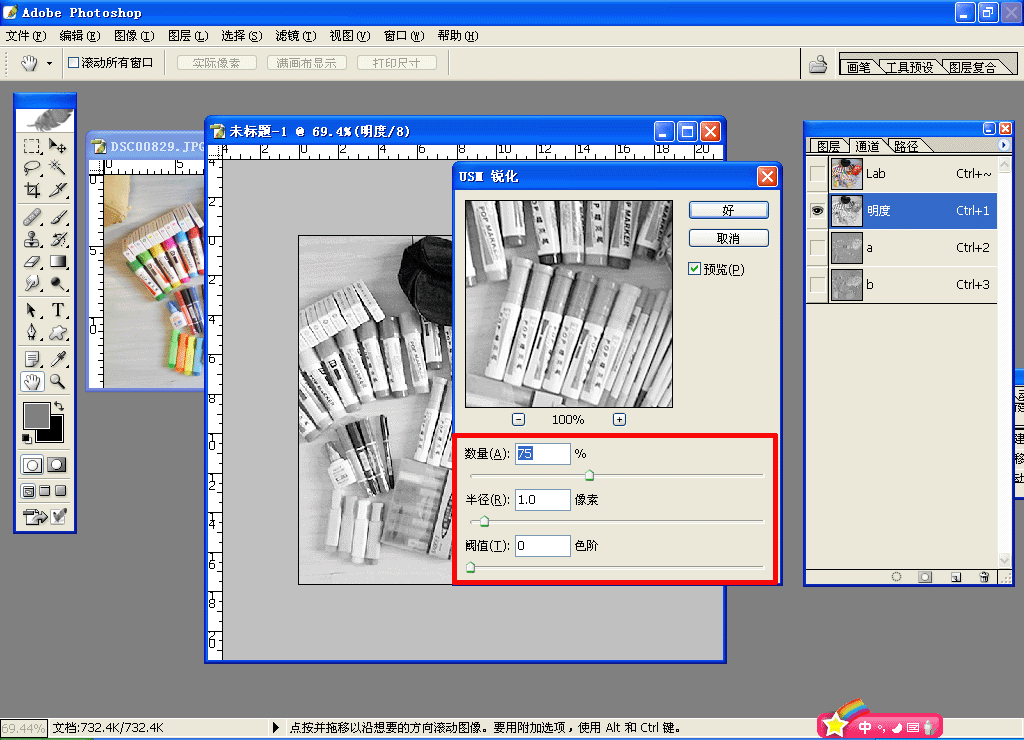Image resolution: width=1024 pixels, height=740 pixels.
Task: Select the Crop tool
Action: [32, 189]
